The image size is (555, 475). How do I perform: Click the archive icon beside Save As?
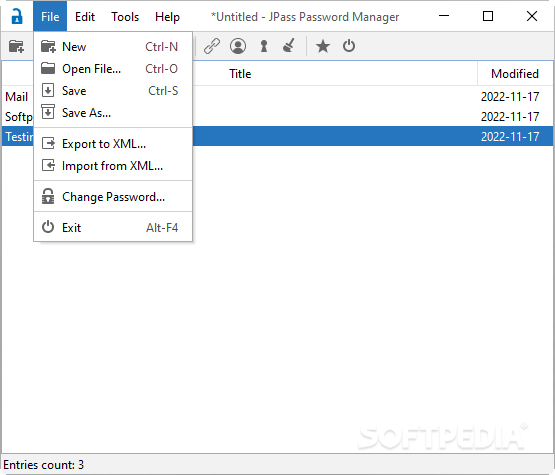tap(48, 112)
